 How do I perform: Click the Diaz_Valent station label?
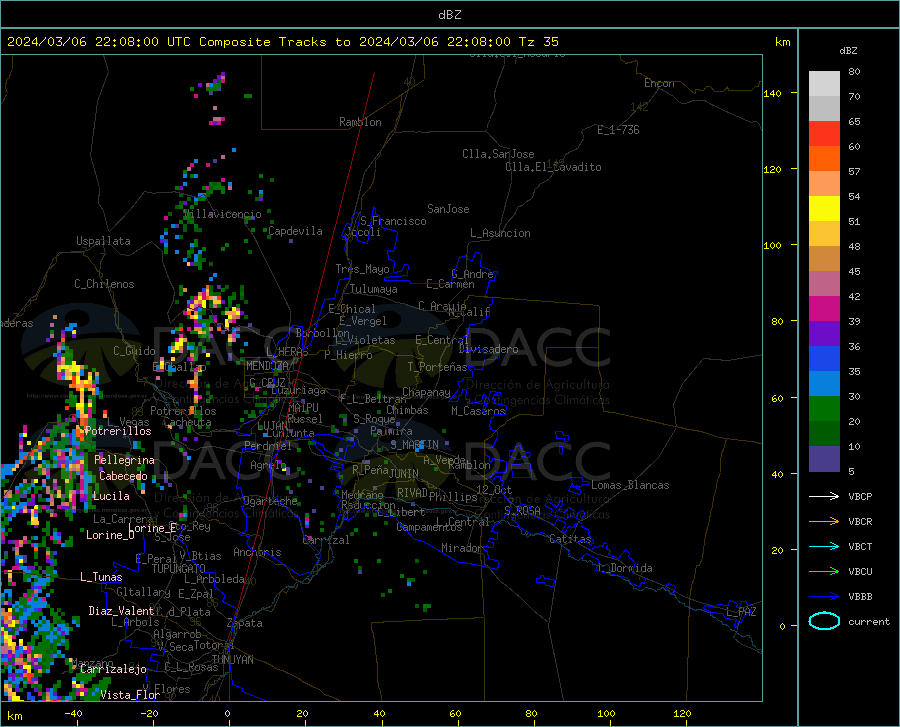pos(121,611)
